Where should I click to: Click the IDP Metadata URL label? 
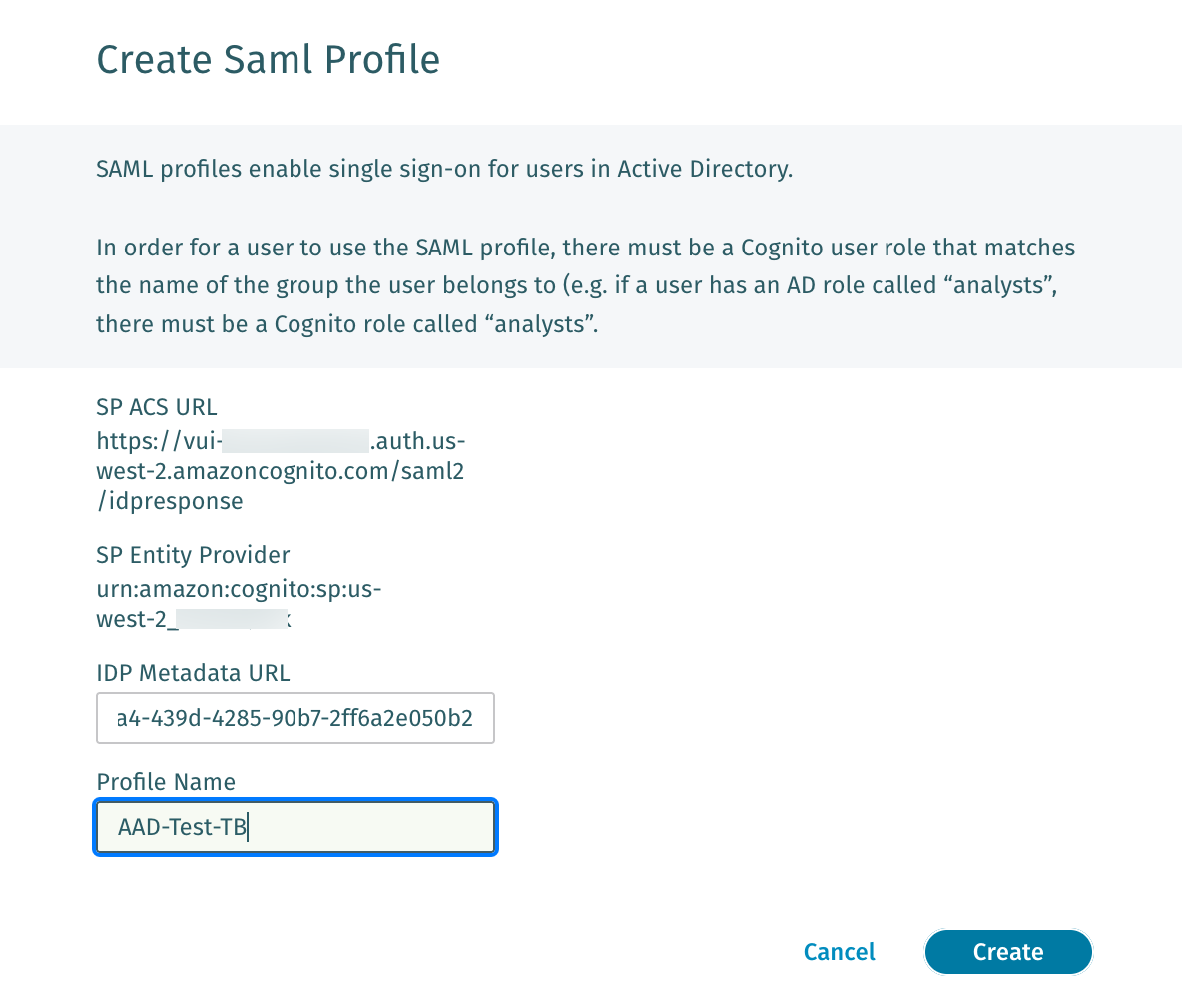click(193, 673)
